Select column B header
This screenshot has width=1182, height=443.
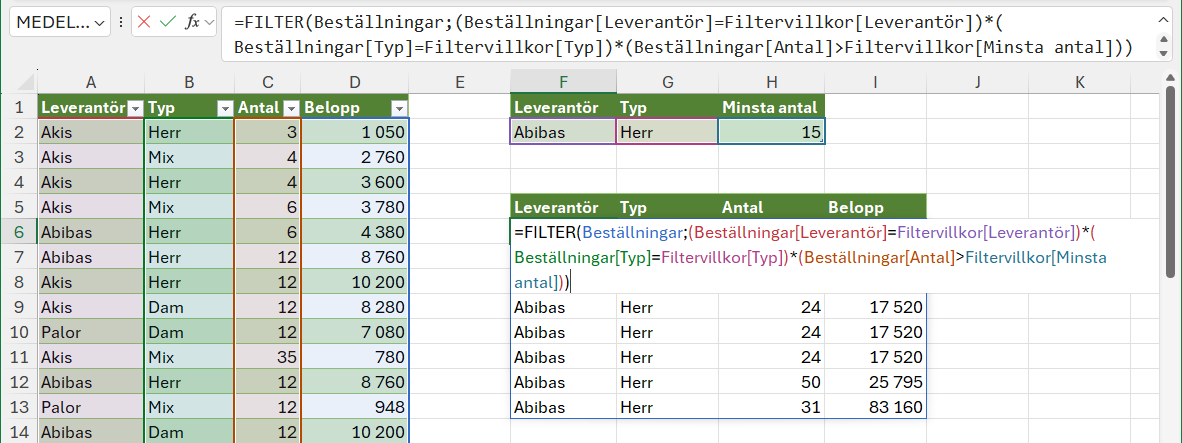(x=189, y=83)
